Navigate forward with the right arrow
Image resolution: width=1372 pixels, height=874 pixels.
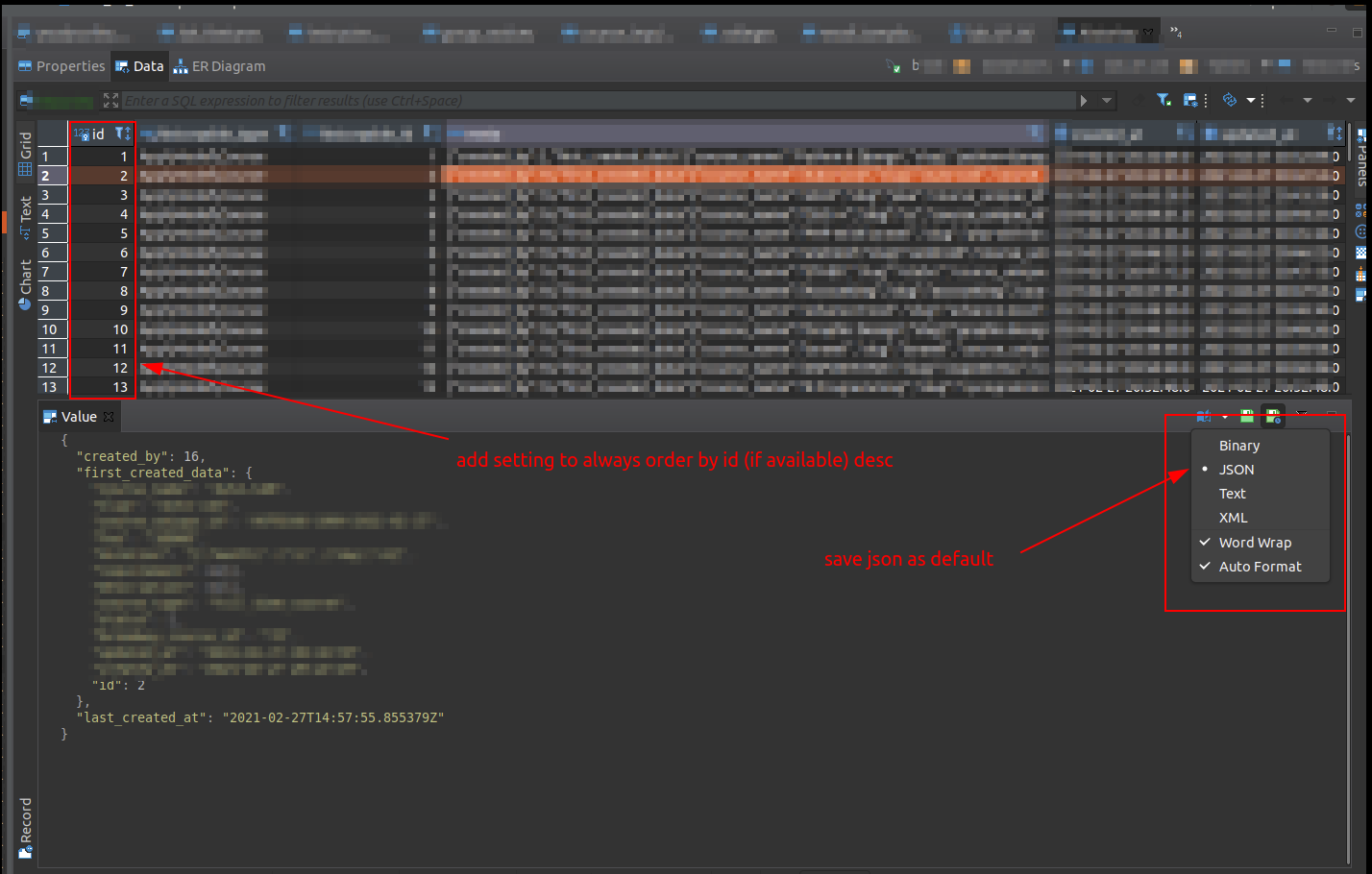click(1329, 100)
